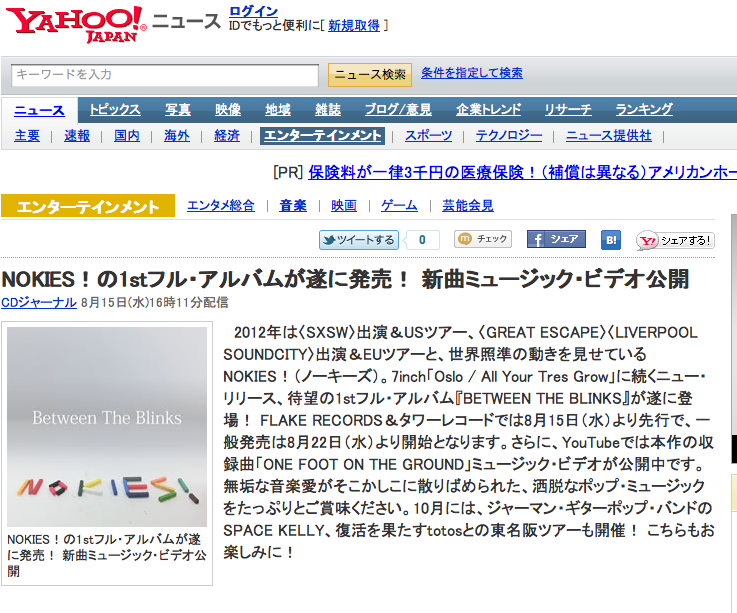The image size is (737, 613).
Task: Open the ランキング tab
Action: tap(644, 110)
